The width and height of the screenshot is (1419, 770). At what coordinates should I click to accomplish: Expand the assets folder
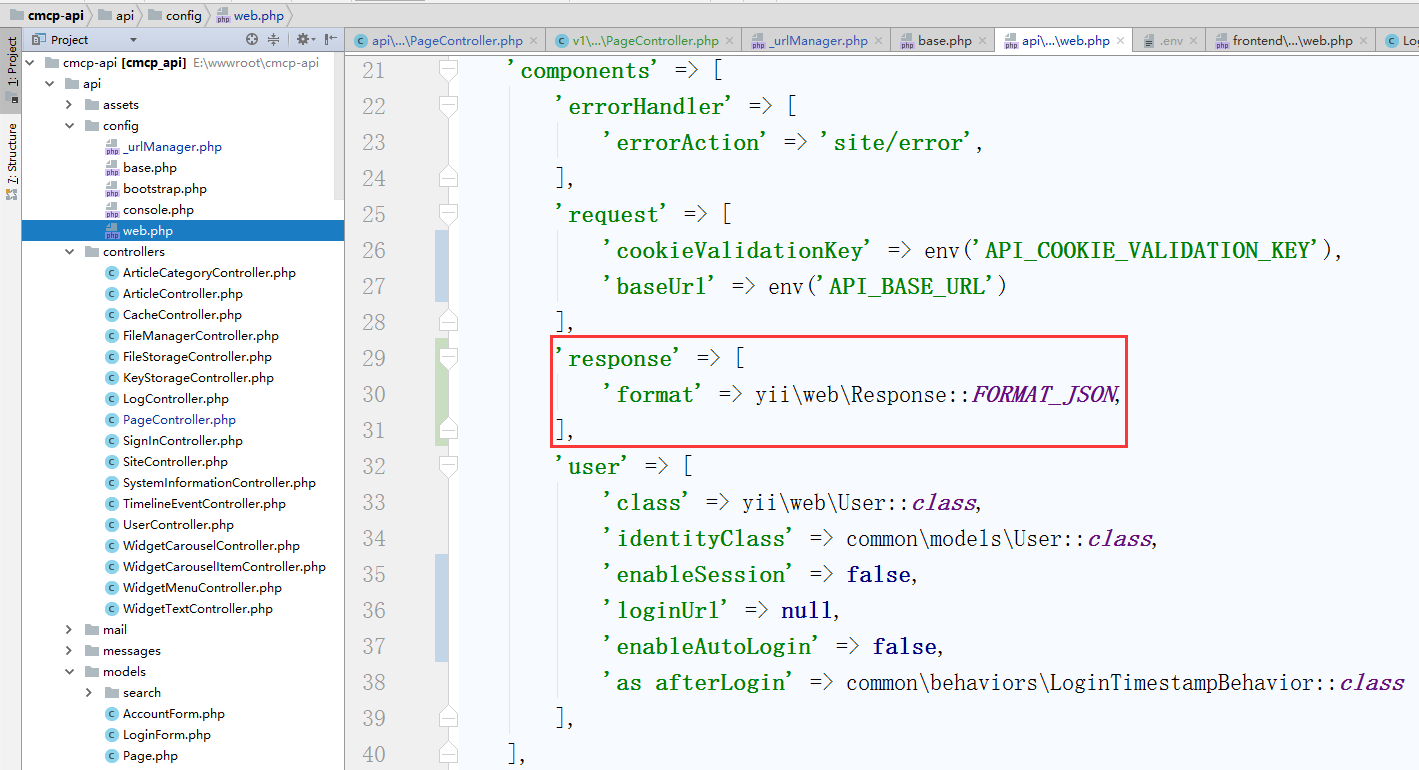pyautogui.click(x=69, y=105)
